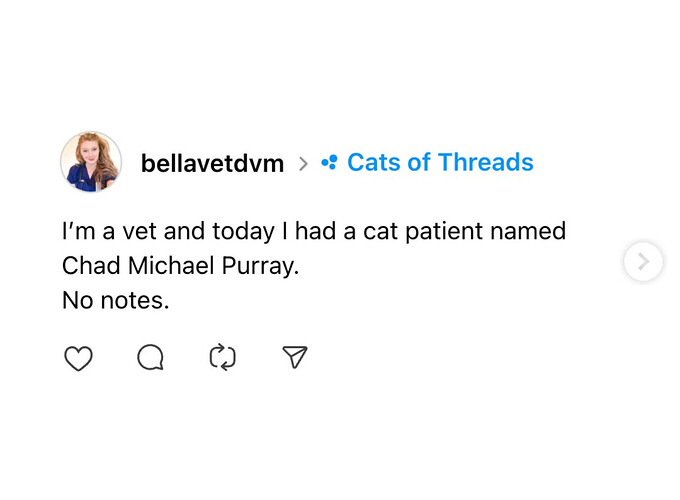680x500 pixels.
Task: Click the word "Cats" in the community name
Action: coord(372,163)
